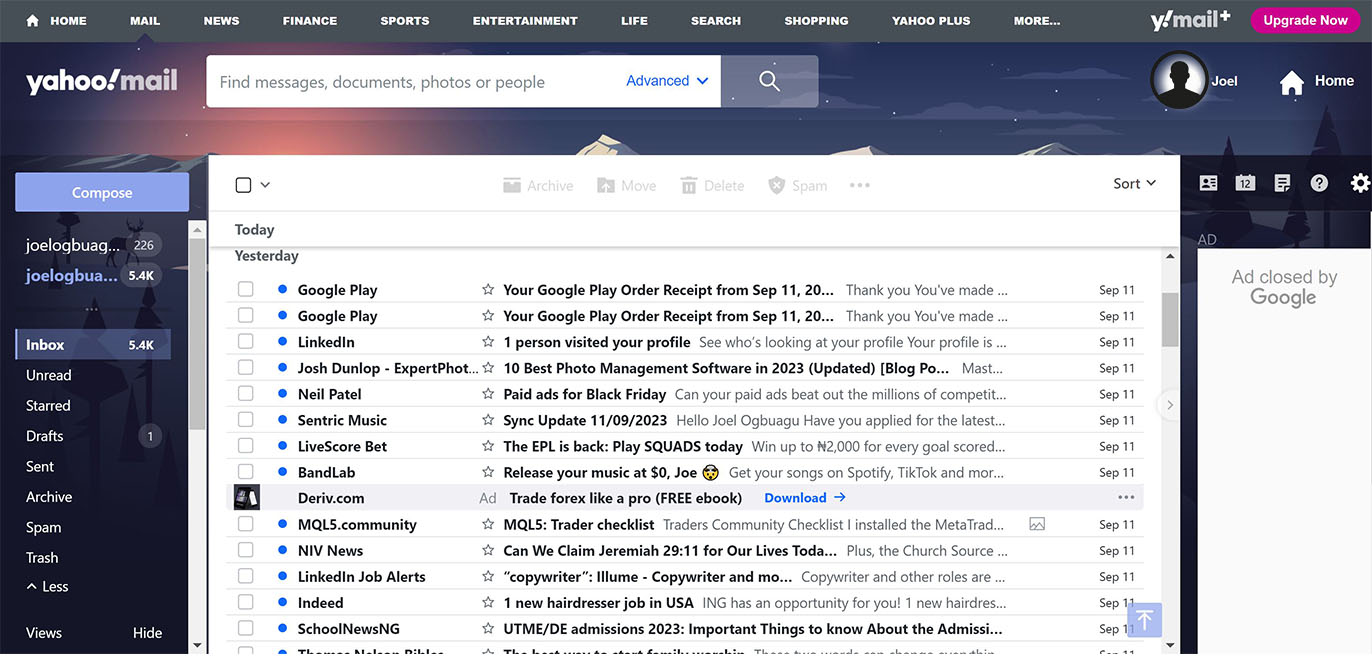Open the Advanced search dropdown
This screenshot has height=672, width=1372.
(667, 81)
